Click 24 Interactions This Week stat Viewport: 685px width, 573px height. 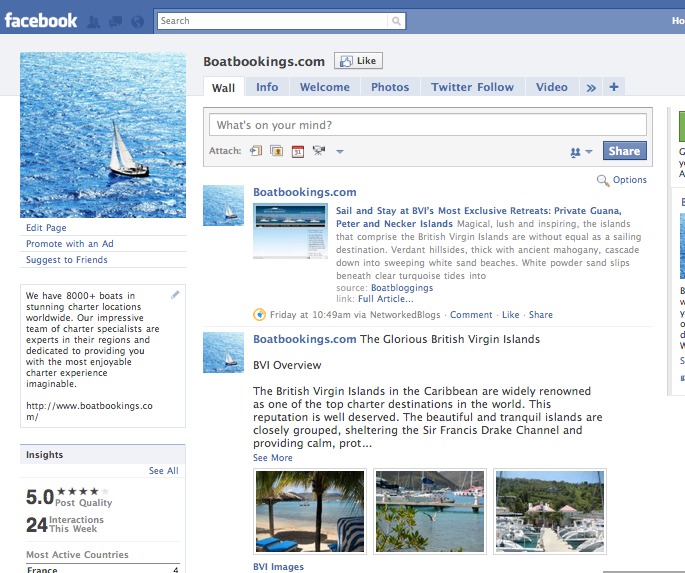[65, 524]
